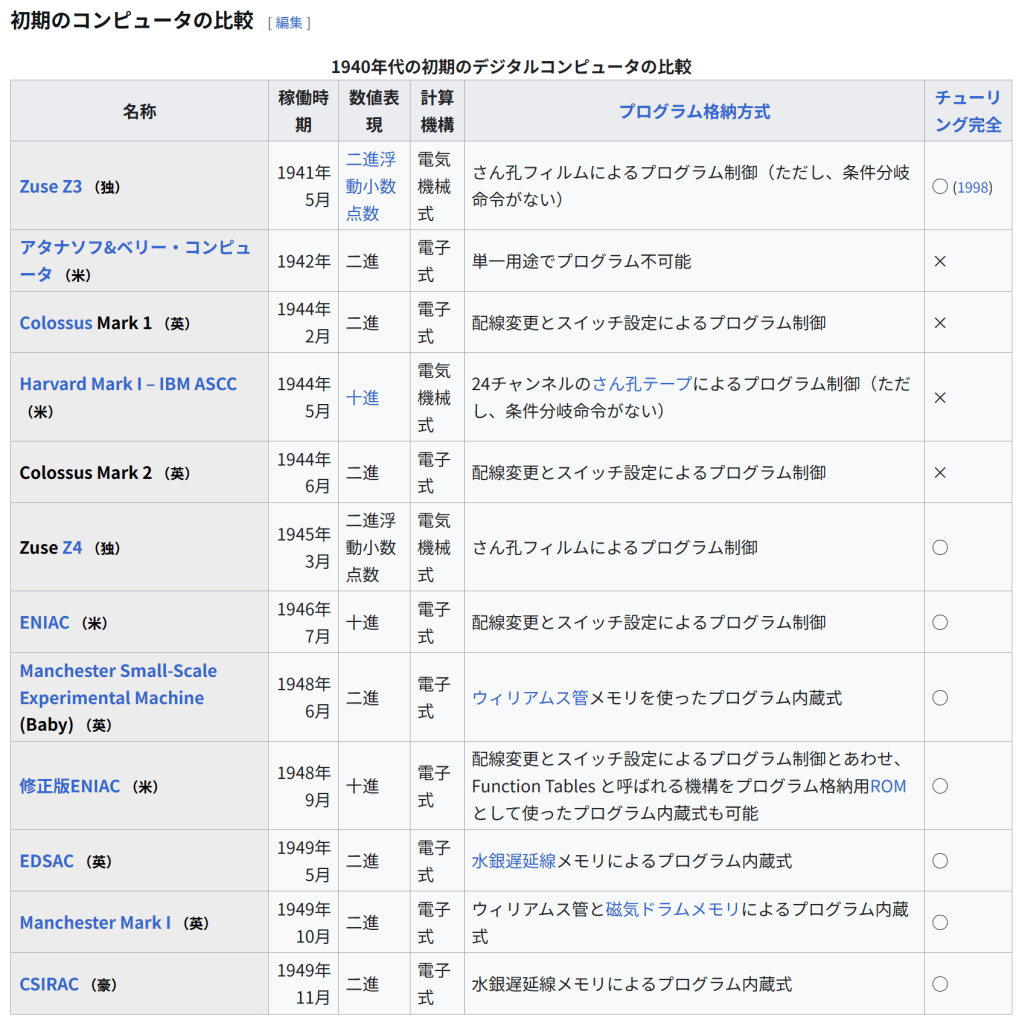
Task: Click the 編集 edit link beside heading
Action: pyautogui.click(x=289, y=22)
